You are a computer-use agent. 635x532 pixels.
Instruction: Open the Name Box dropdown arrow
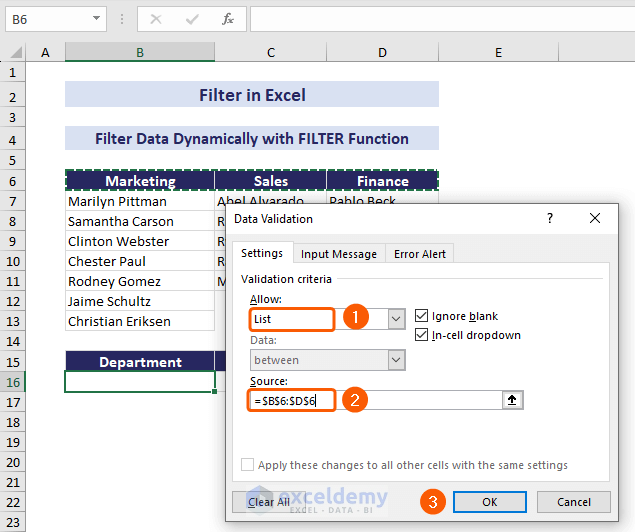96,19
